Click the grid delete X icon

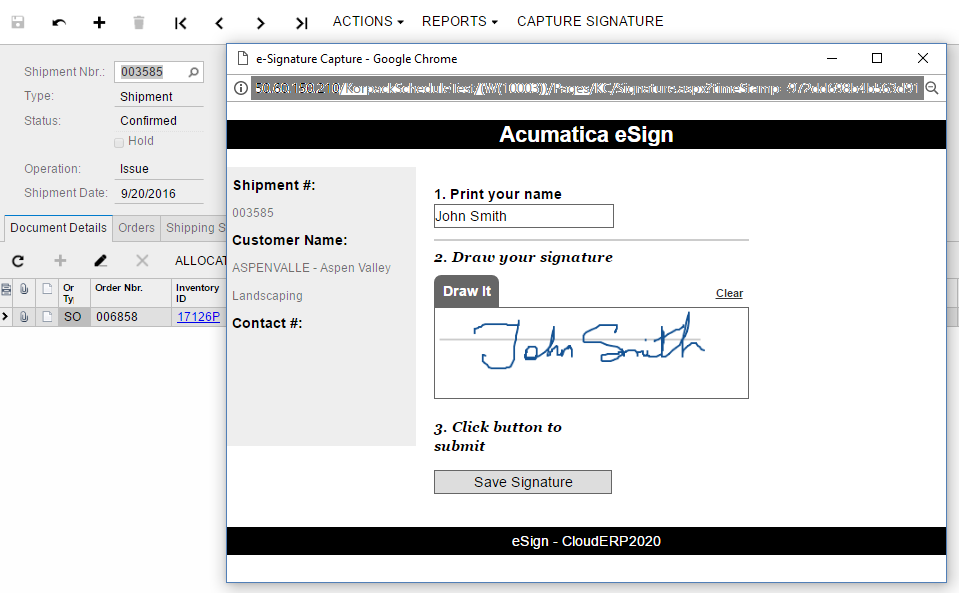pyautogui.click(x=142, y=261)
